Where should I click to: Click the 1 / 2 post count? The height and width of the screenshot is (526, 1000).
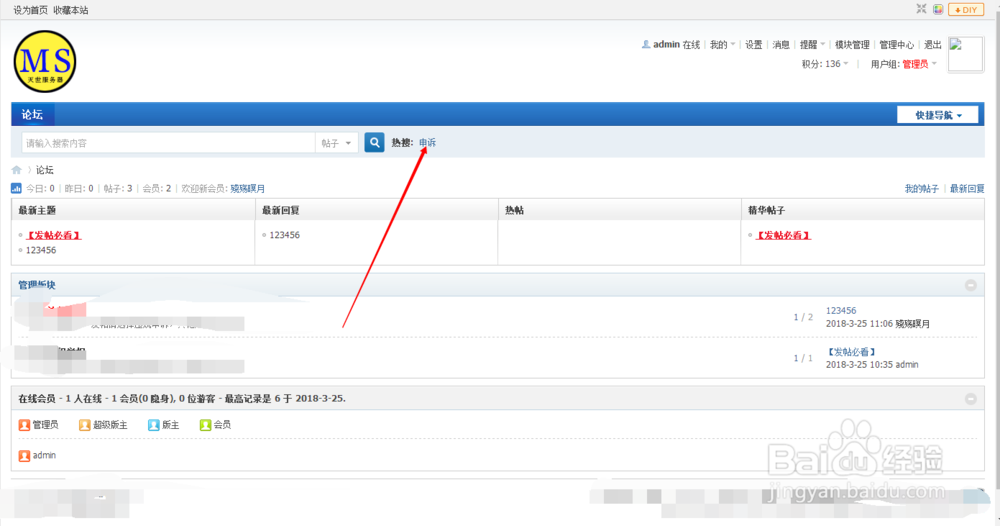pos(803,317)
